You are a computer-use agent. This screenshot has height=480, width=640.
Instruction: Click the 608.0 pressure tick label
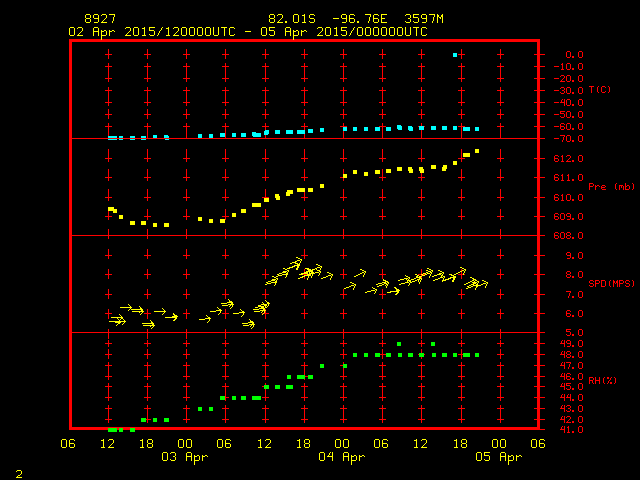569,236
